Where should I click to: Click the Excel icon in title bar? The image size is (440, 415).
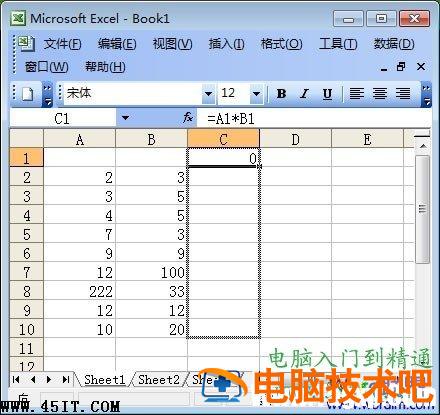[18, 18]
